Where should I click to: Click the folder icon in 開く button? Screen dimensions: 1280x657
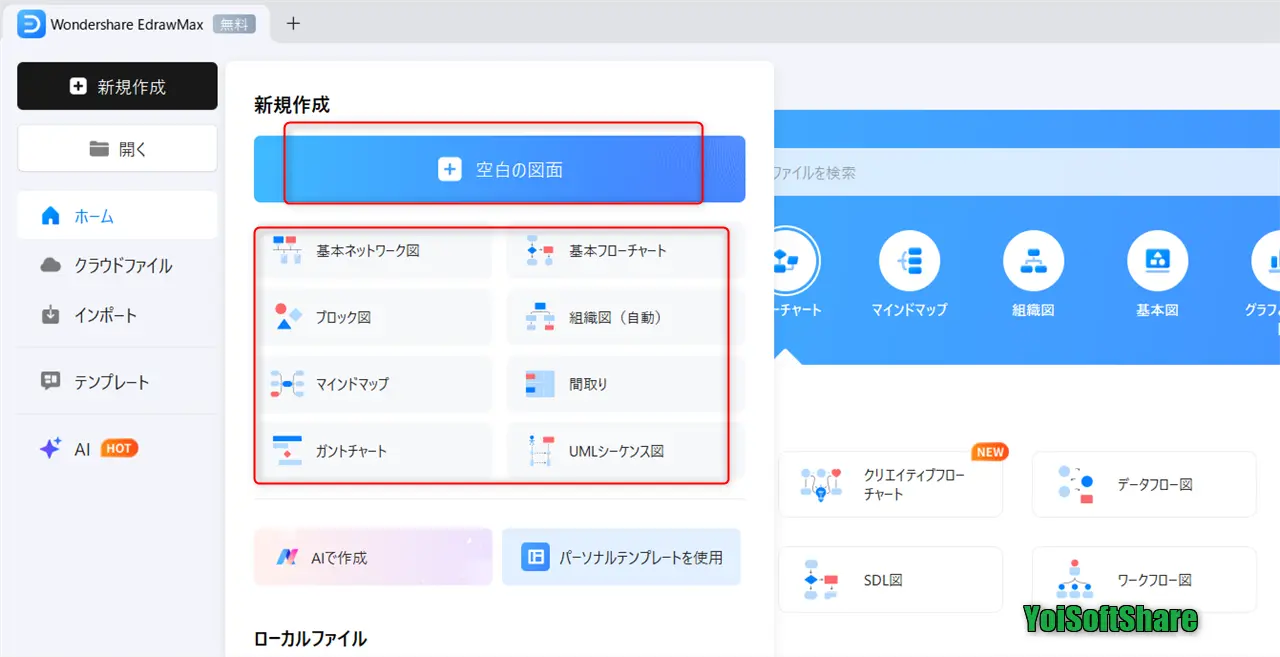pyautogui.click(x=99, y=149)
